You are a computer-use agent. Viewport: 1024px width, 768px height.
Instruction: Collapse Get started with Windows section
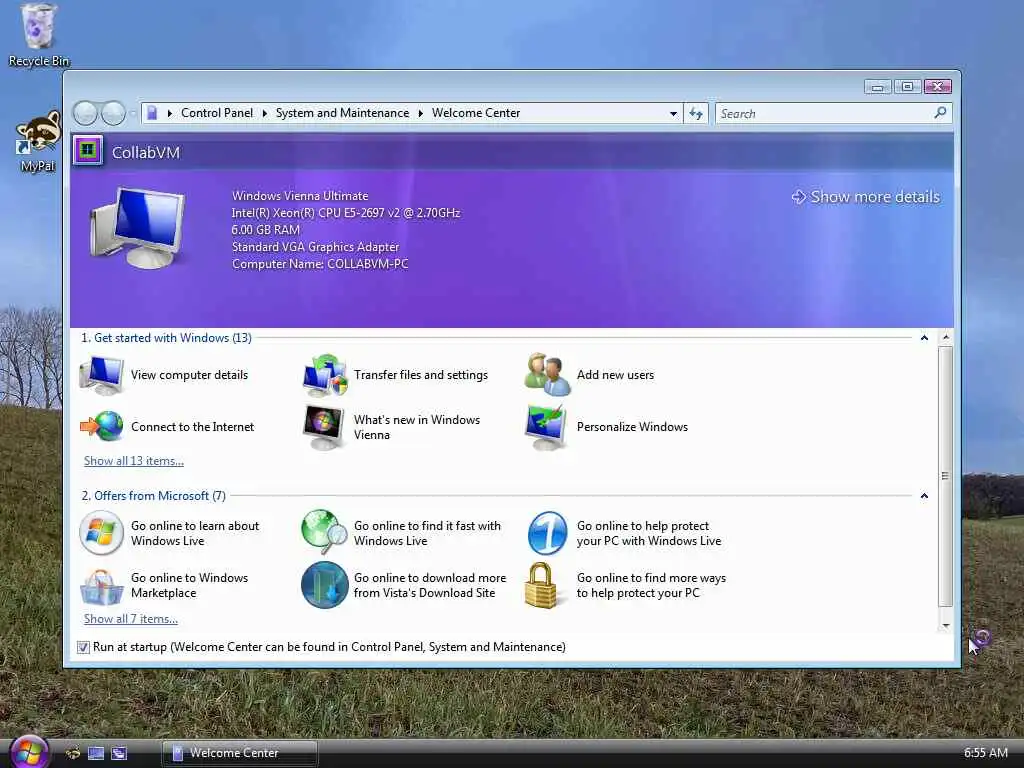[924, 338]
